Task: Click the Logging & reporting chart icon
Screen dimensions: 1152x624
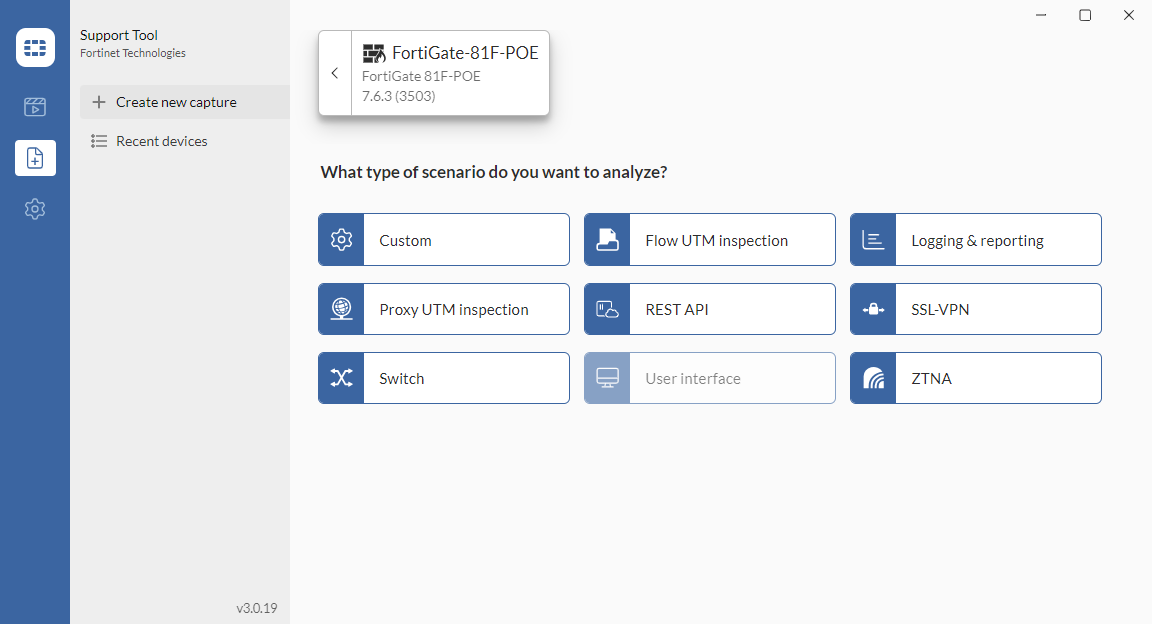Action: [x=873, y=239]
